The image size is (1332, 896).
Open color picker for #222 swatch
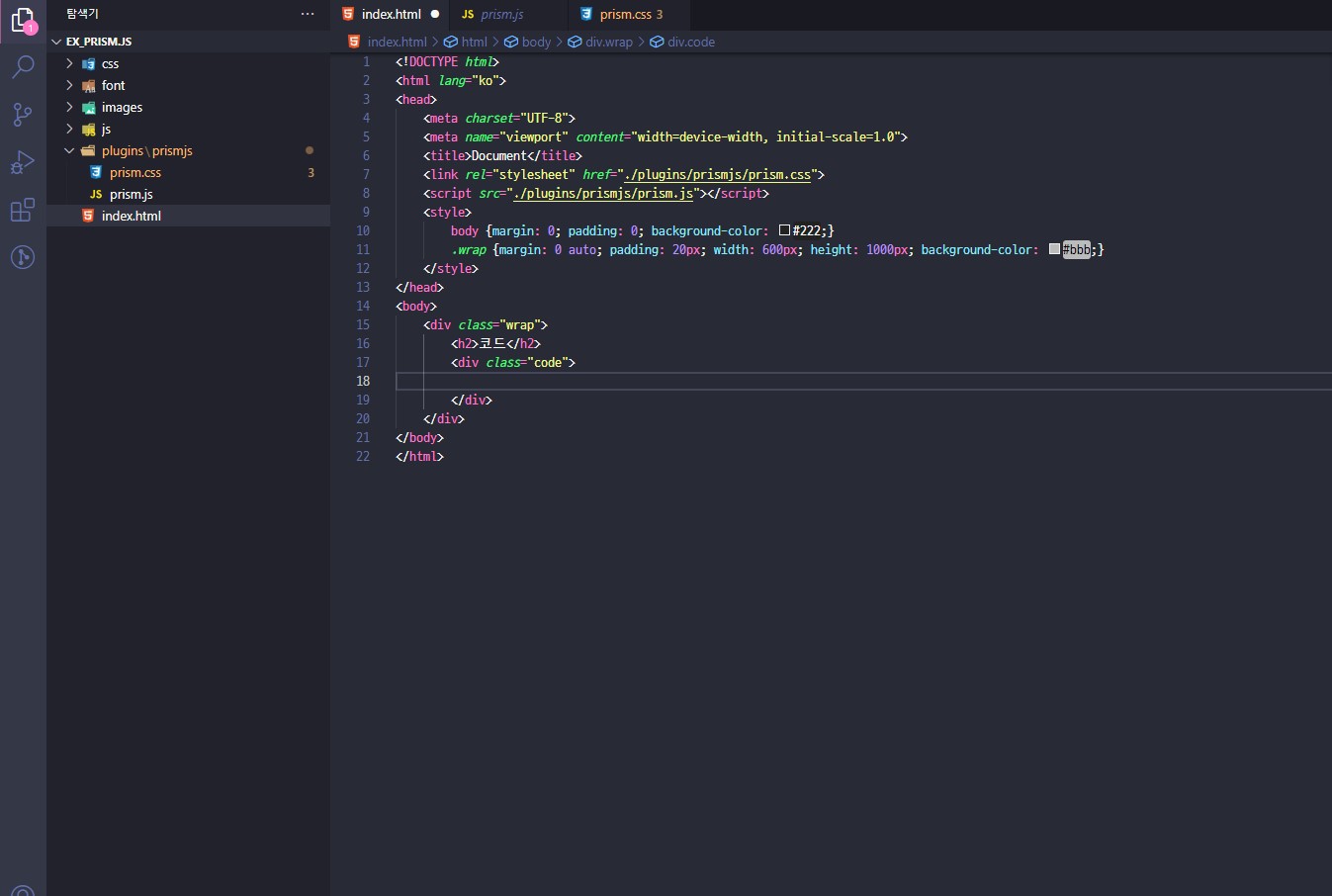(784, 230)
